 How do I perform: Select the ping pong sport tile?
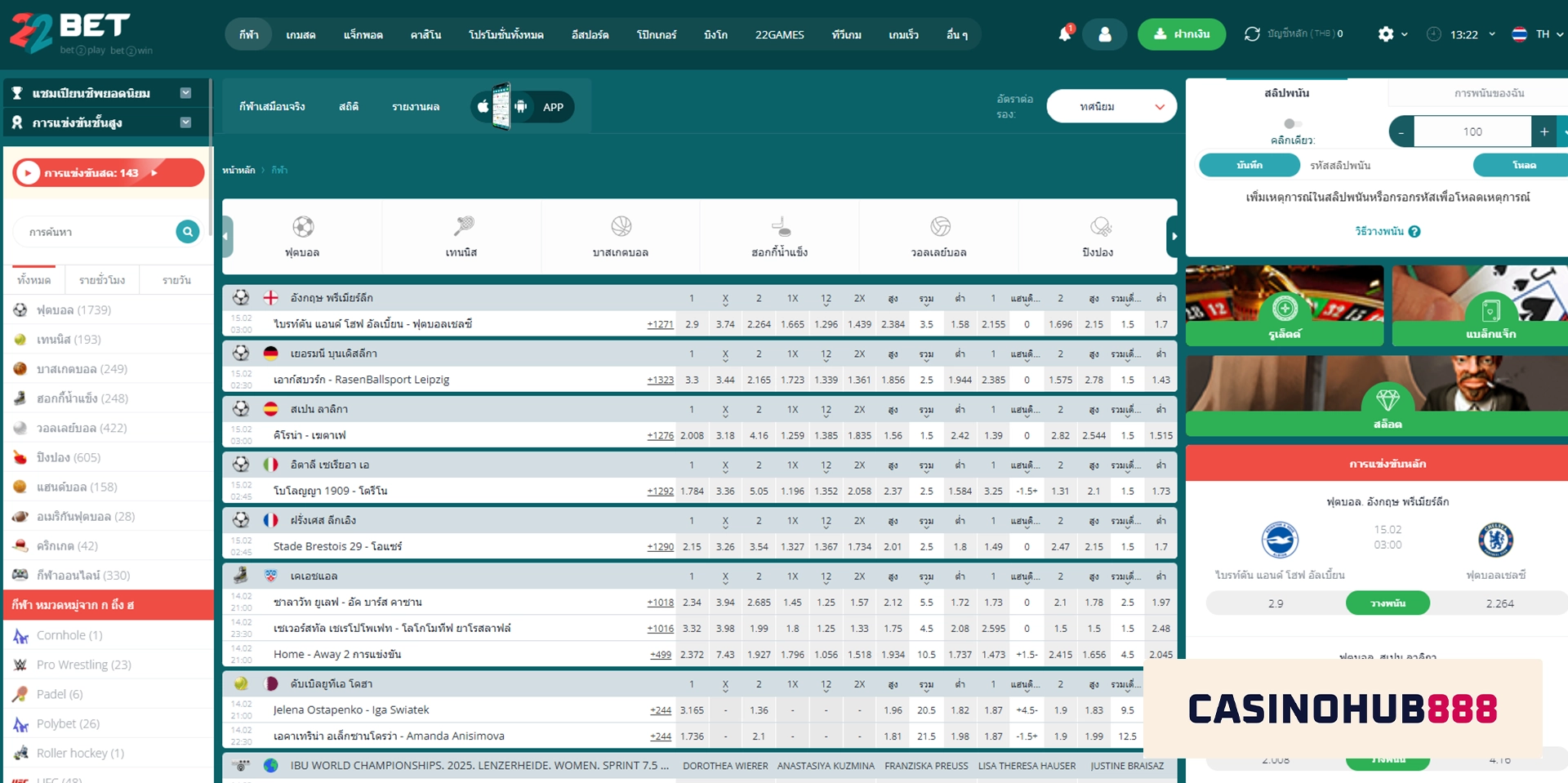click(x=1098, y=236)
